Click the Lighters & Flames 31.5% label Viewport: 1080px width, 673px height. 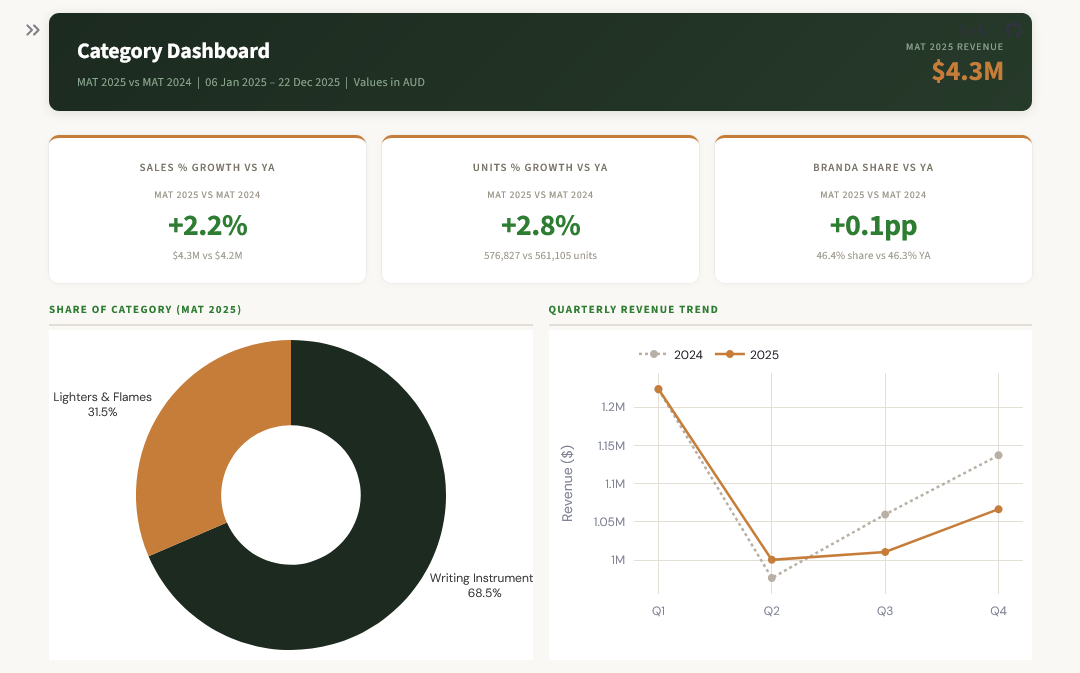tap(102, 404)
